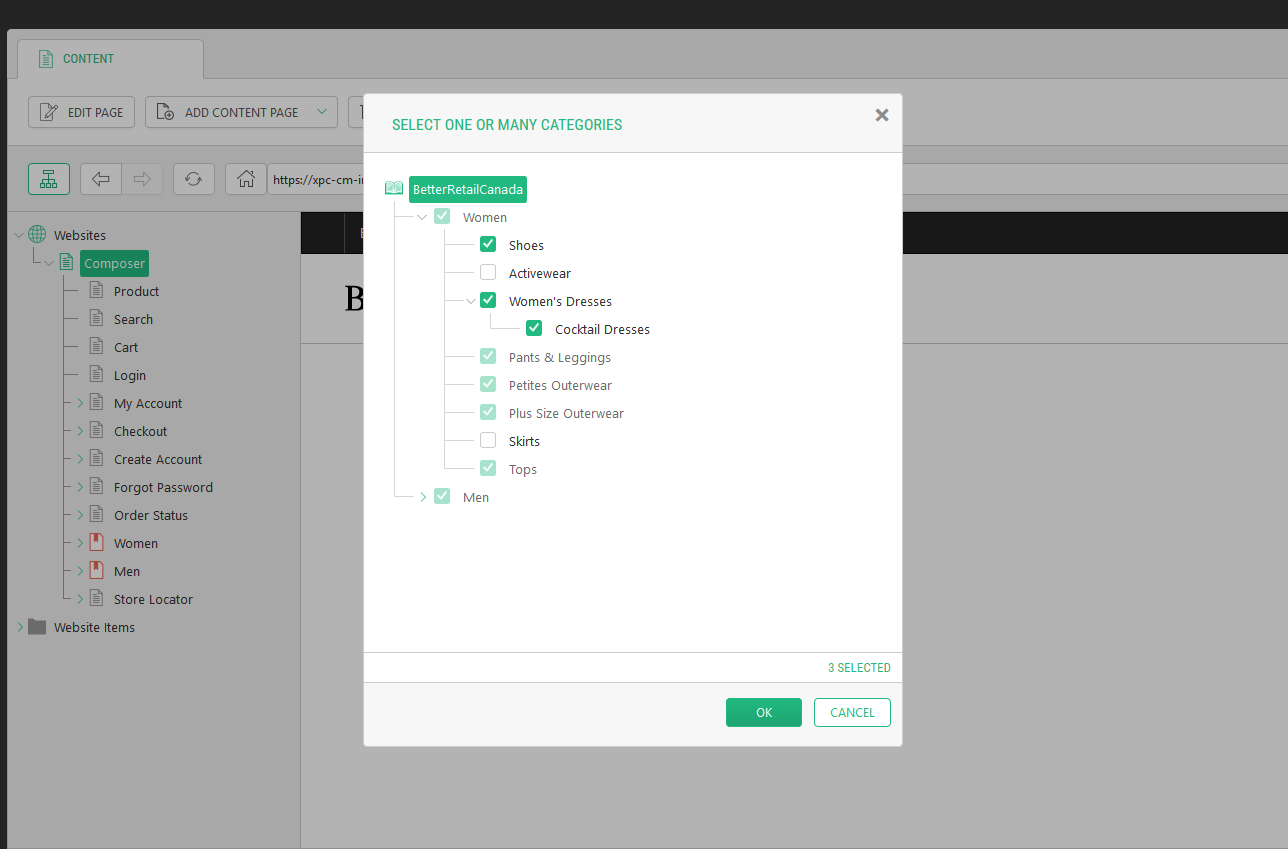1288x849 pixels.
Task: Click the page icon next to Store Locator
Action: (95, 598)
